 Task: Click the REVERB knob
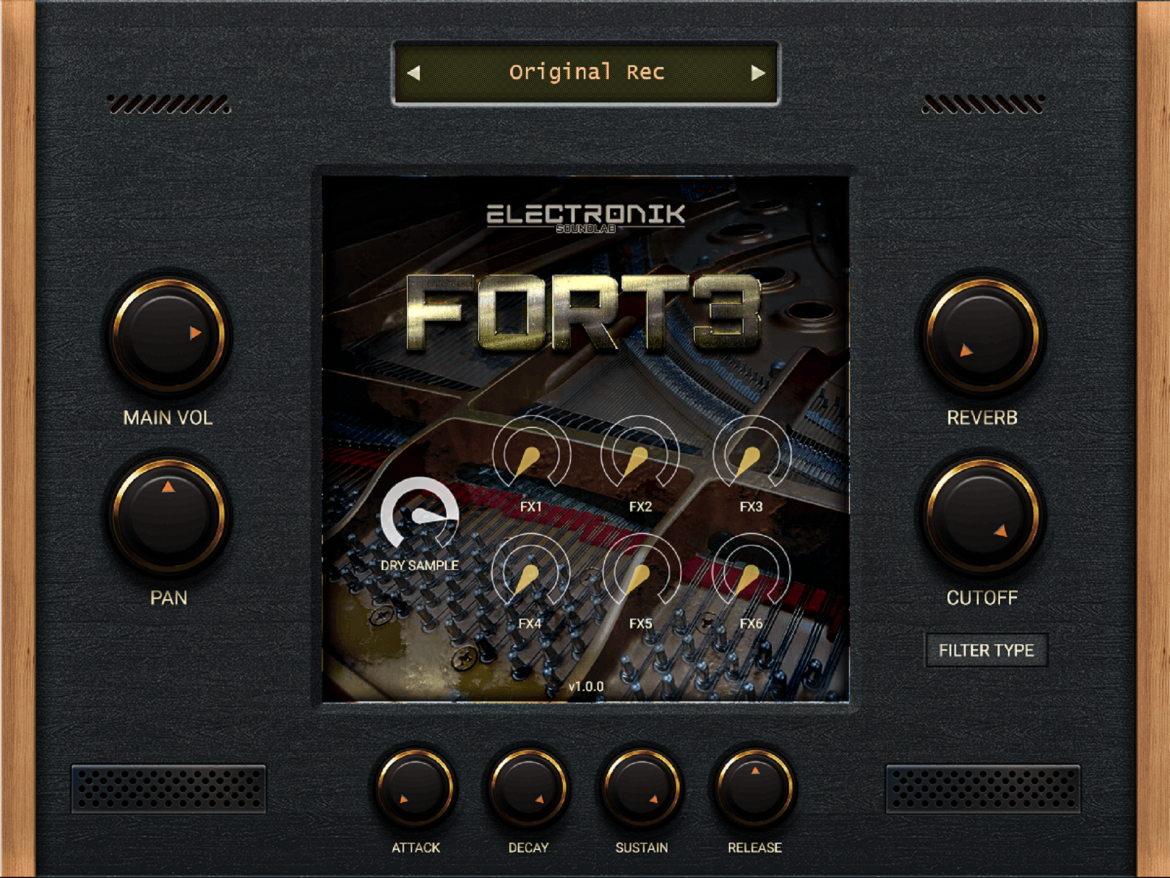(983, 336)
